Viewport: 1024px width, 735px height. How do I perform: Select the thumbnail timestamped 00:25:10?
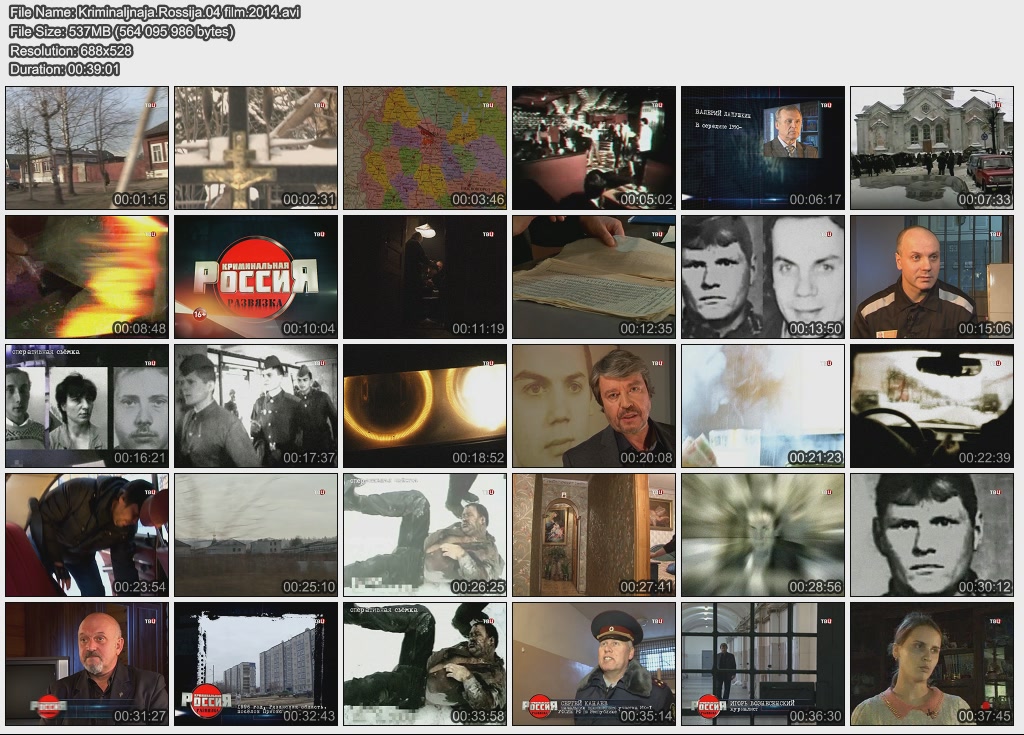click(256, 534)
